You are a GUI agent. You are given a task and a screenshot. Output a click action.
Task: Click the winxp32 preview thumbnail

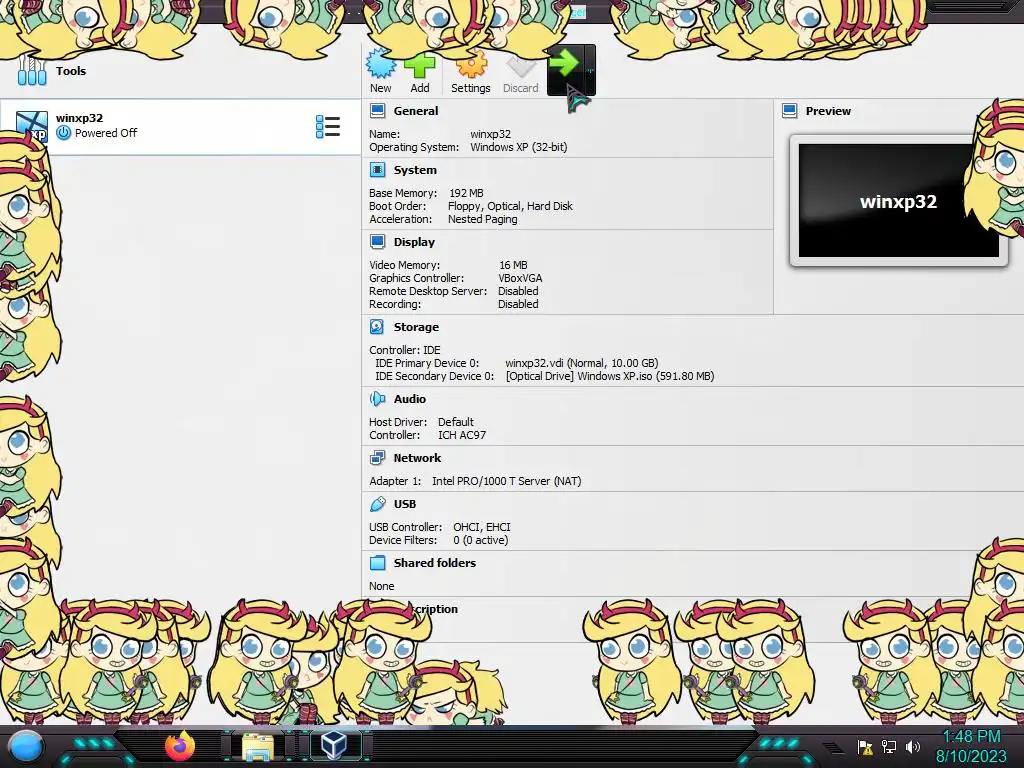898,200
